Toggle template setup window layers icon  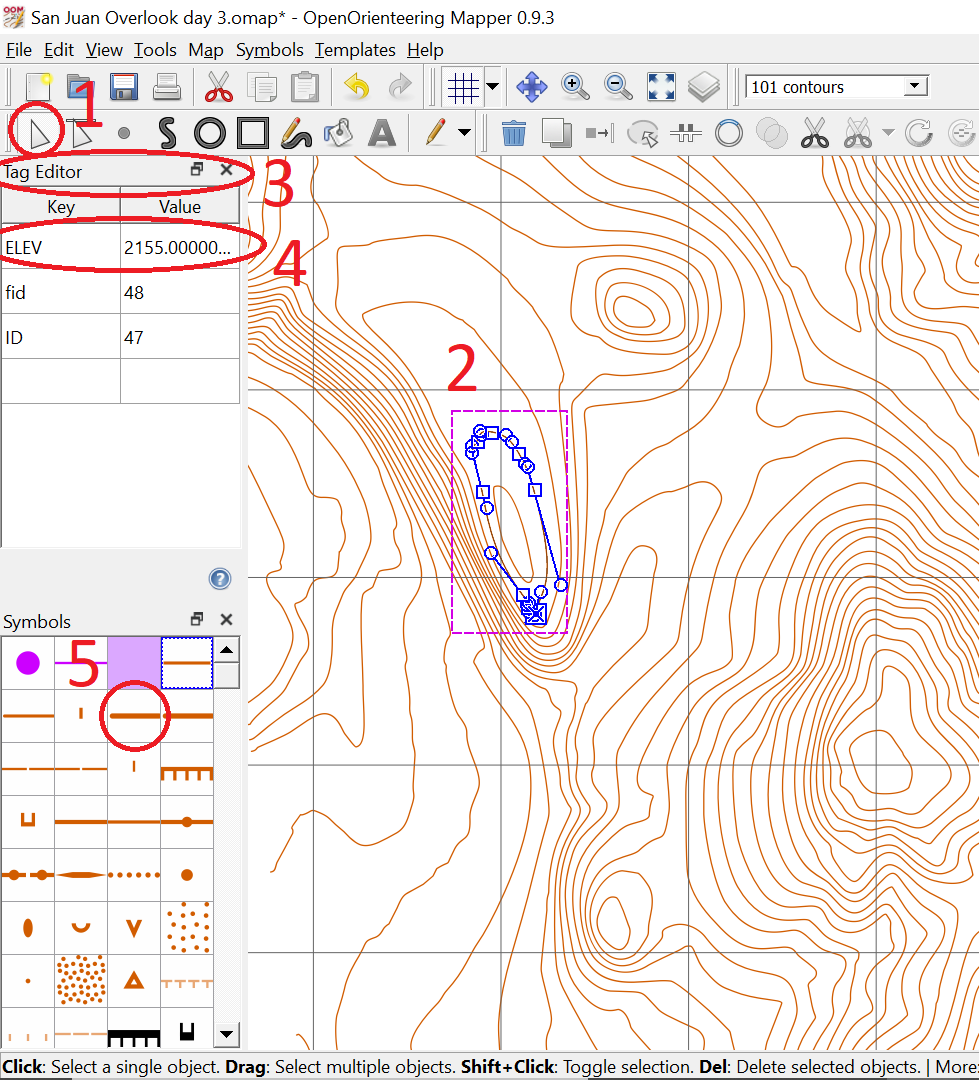(x=704, y=87)
